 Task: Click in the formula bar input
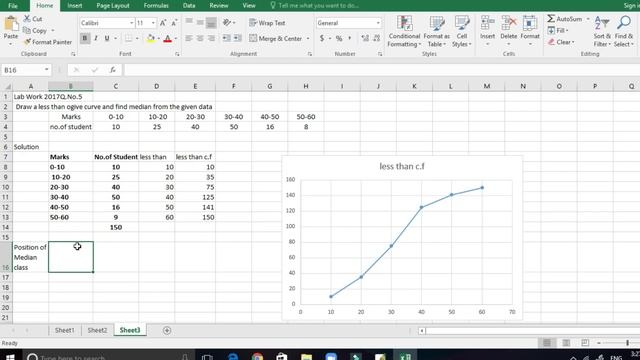point(382,70)
